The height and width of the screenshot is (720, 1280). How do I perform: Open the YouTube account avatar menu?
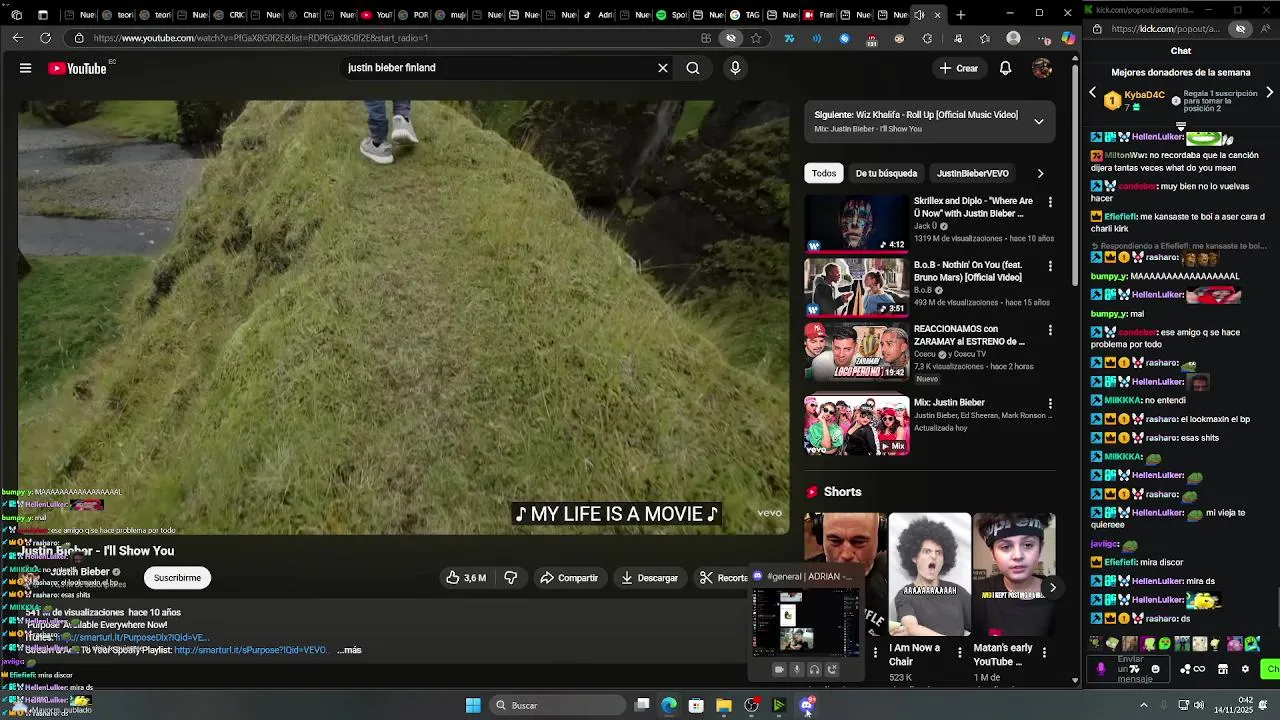(1042, 68)
